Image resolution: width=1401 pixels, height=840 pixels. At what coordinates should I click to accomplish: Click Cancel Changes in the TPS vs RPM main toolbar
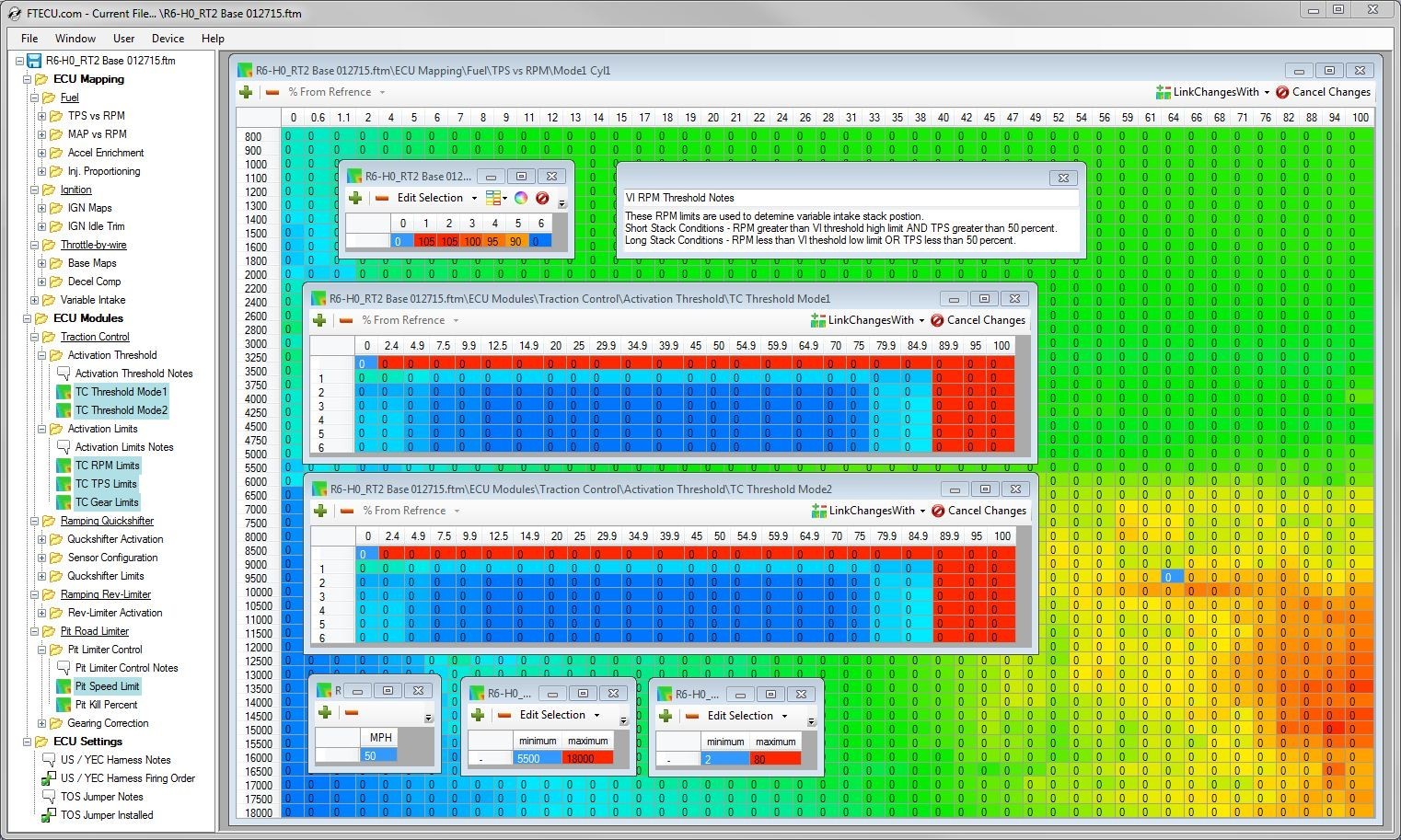click(1323, 92)
